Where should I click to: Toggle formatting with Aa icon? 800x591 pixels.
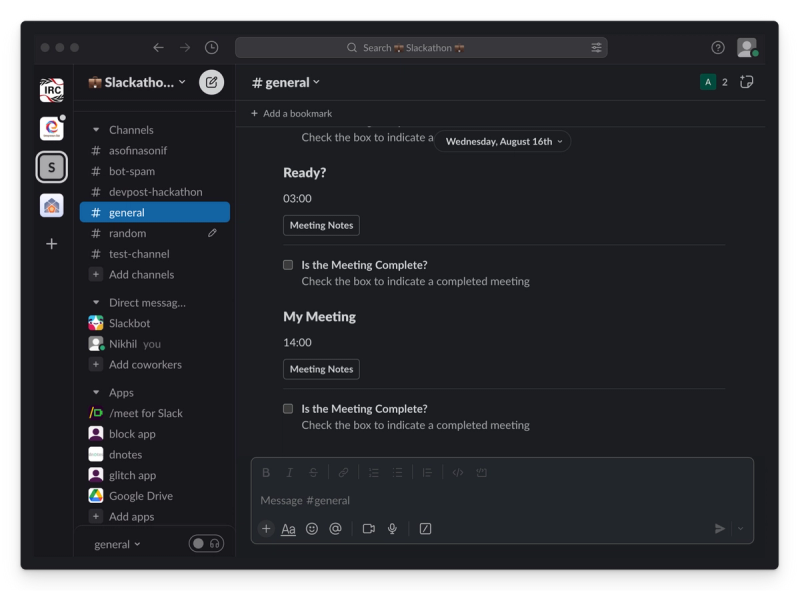[288, 529]
